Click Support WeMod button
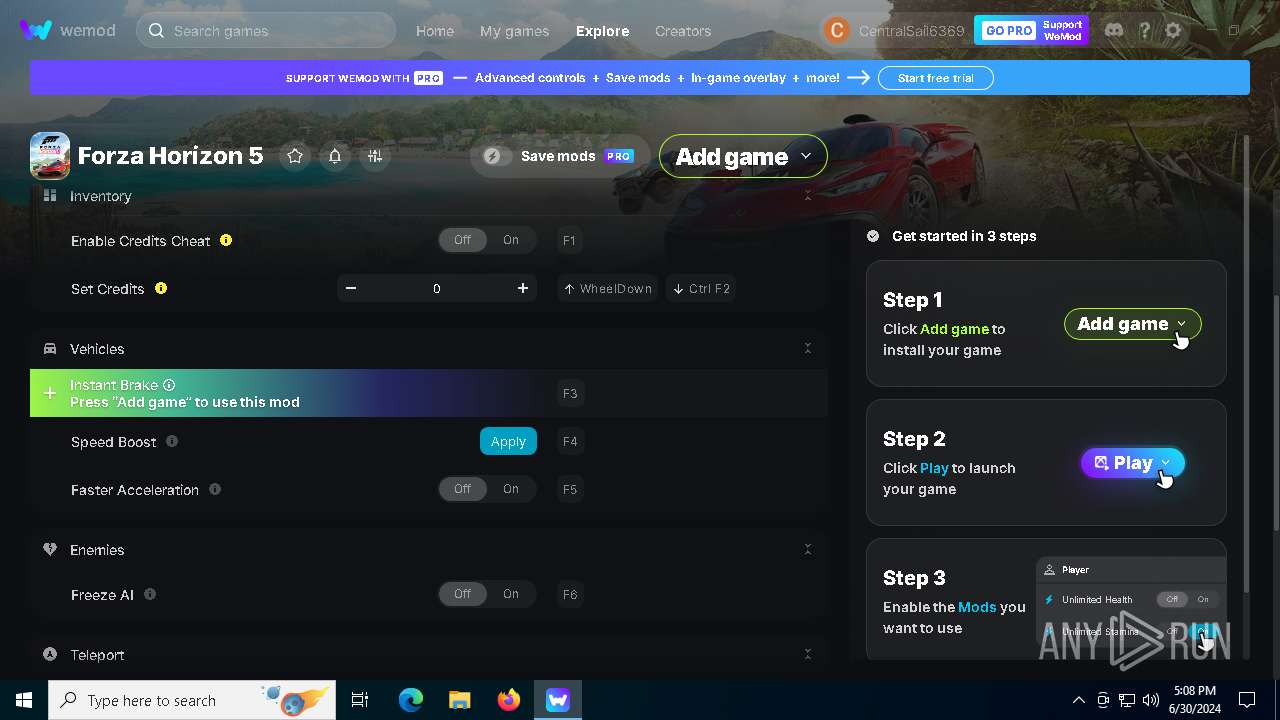 pos(1063,31)
